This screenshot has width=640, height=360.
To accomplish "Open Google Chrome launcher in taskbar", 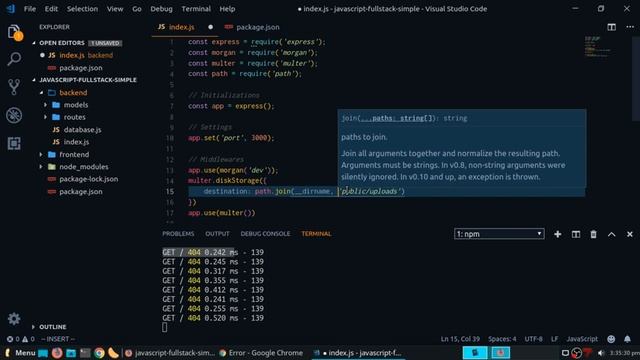I will point(99,353).
